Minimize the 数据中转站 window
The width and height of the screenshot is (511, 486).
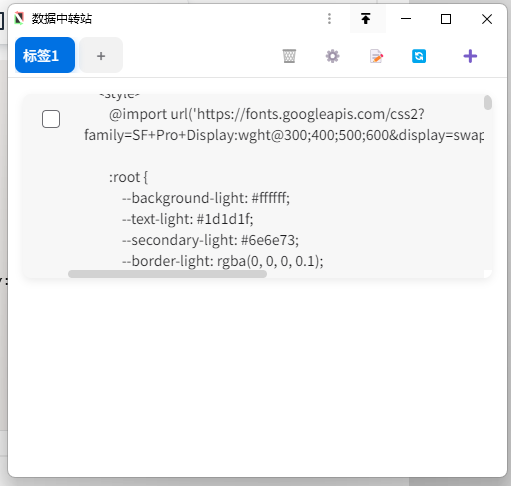[x=406, y=19]
